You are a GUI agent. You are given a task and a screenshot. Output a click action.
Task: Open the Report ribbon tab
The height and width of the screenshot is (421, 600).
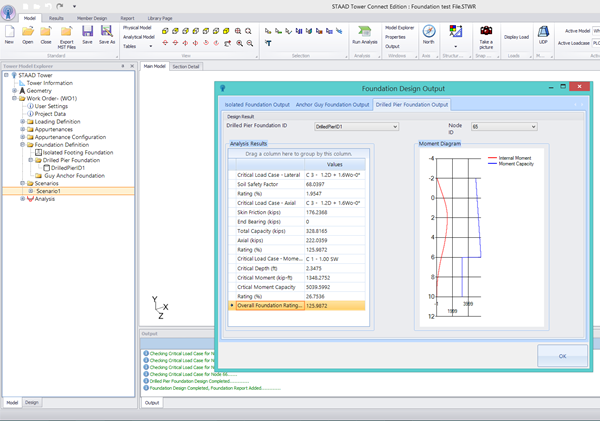[x=127, y=18]
